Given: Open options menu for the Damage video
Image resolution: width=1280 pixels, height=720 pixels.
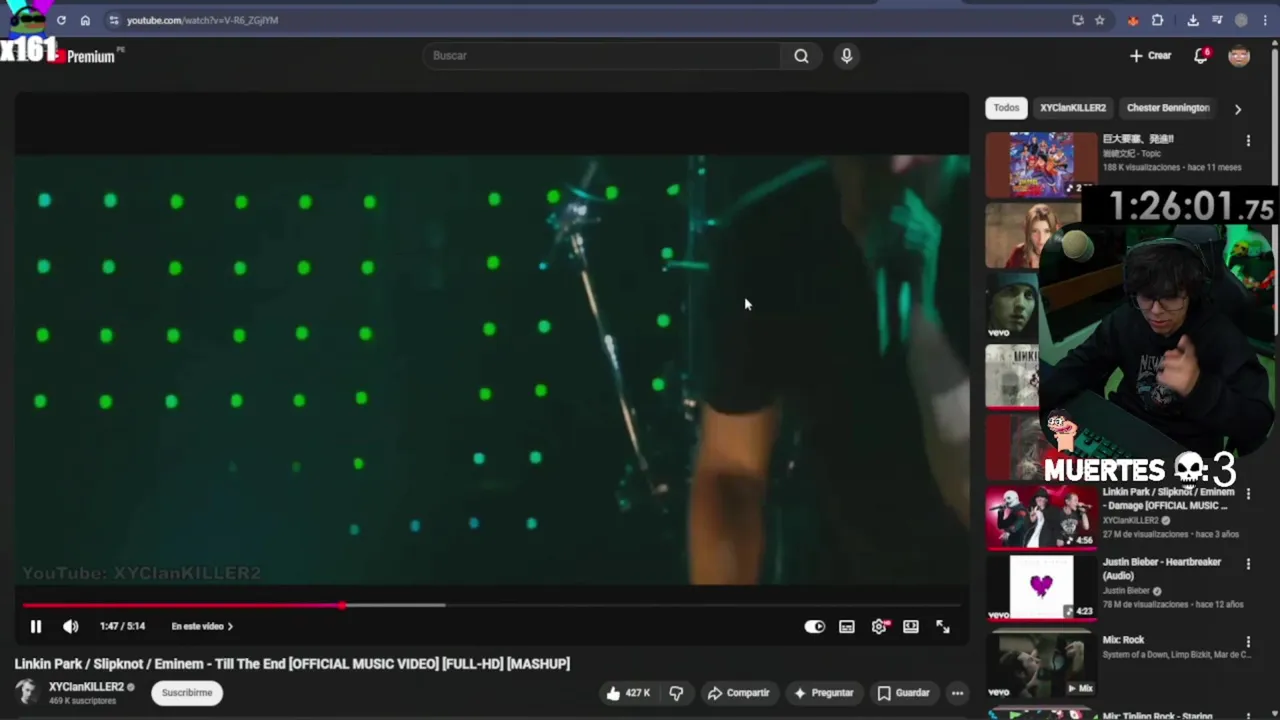Looking at the screenshot, I should (x=1248, y=494).
